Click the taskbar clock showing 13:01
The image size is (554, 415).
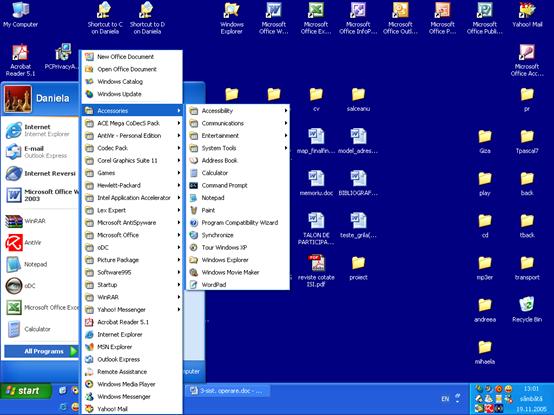click(x=531, y=389)
